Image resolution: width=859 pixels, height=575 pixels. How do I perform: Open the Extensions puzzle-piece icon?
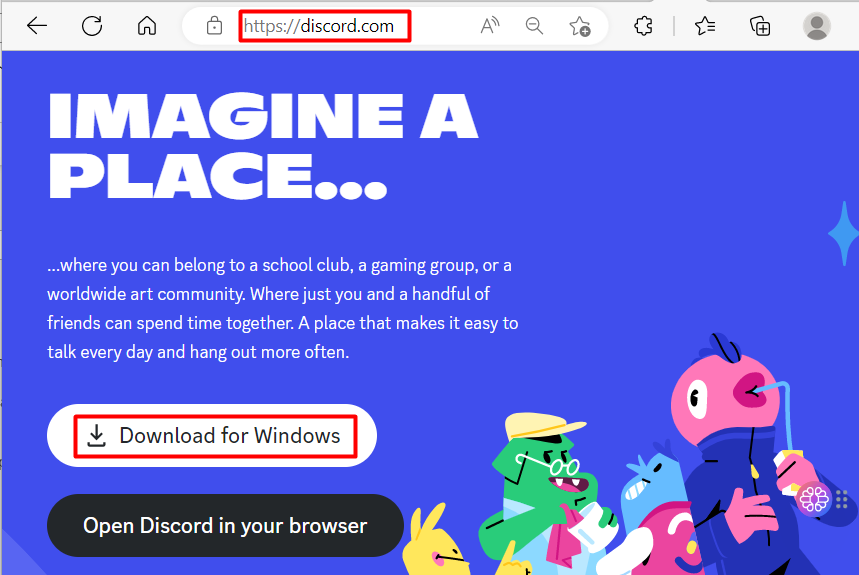tap(643, 26)
